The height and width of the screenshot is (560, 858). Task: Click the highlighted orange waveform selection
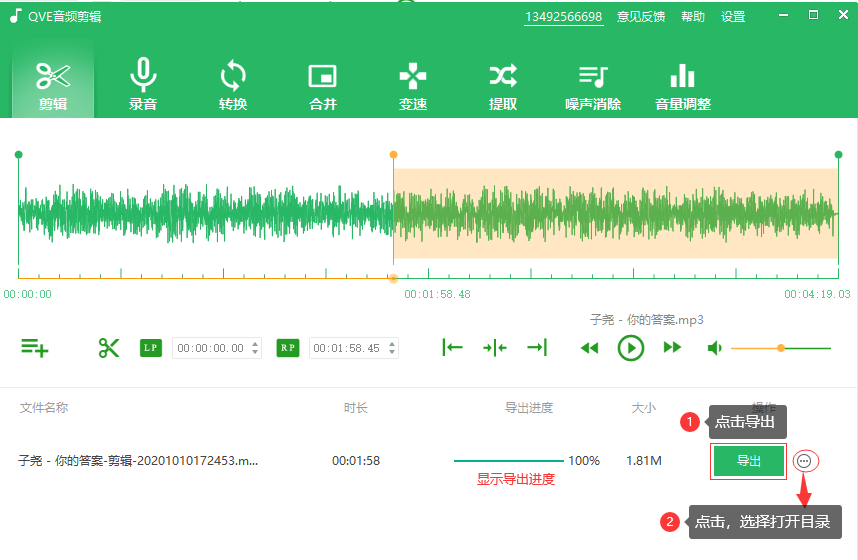coord(616,213)
